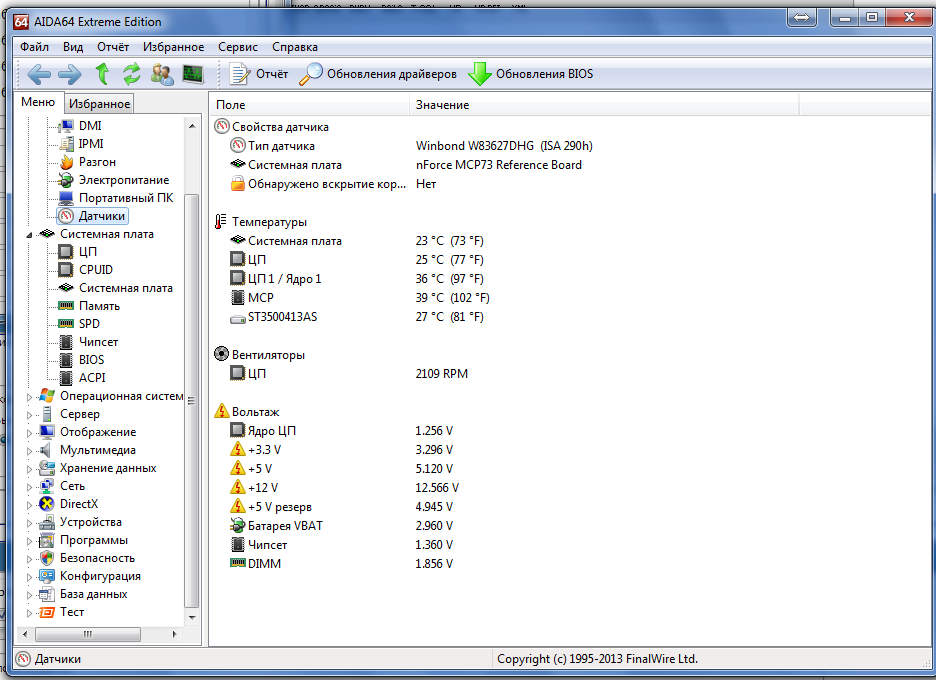Image resolution: width=936 pixels, height=680 pixels.
Task: Select the ЦП 1 / Ядро 1 row
Action: point(356,278)
